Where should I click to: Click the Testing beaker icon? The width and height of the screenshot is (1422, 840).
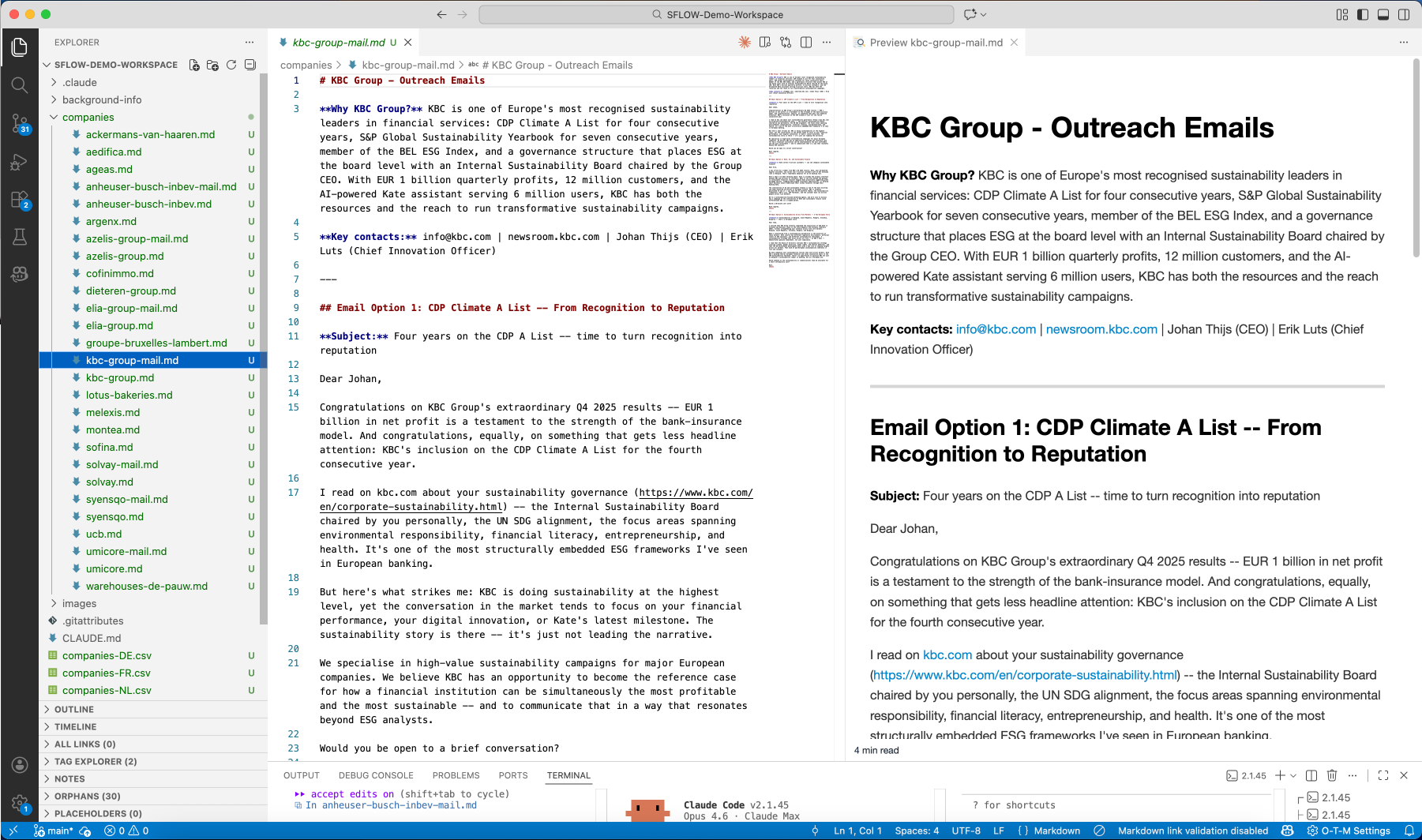(20, 236)
